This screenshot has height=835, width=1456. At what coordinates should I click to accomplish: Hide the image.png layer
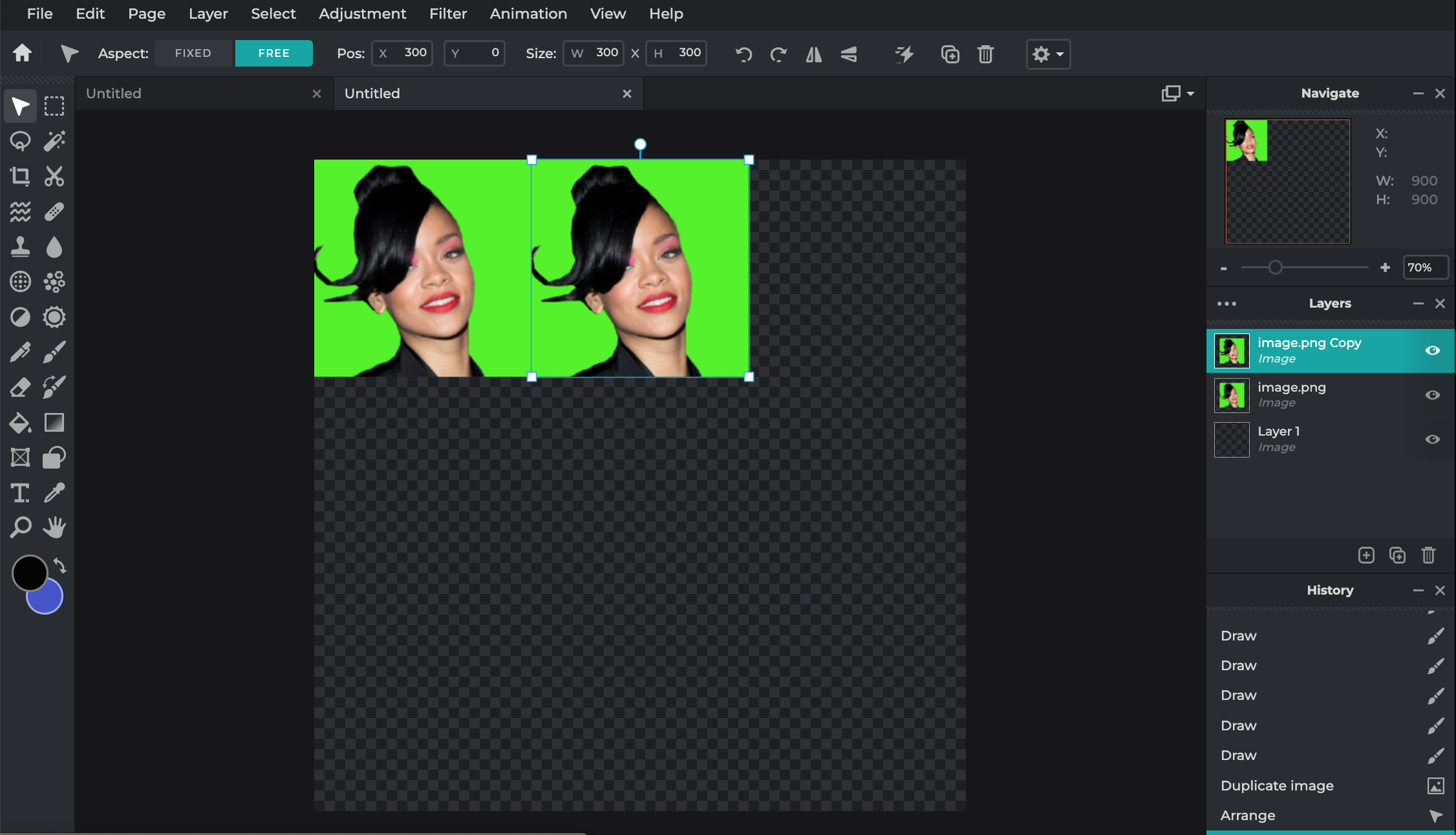click(x=1433, y=395)
